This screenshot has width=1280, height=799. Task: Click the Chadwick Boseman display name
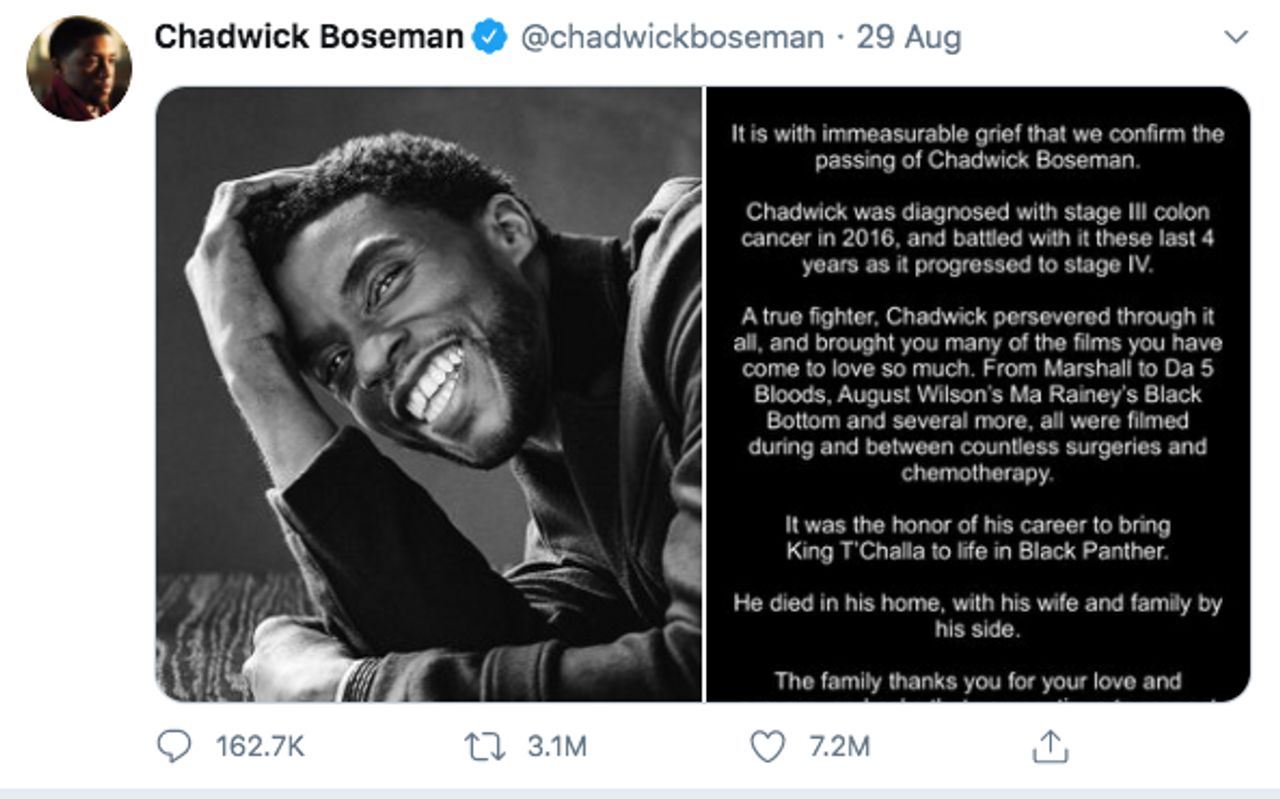click(309, 38)
